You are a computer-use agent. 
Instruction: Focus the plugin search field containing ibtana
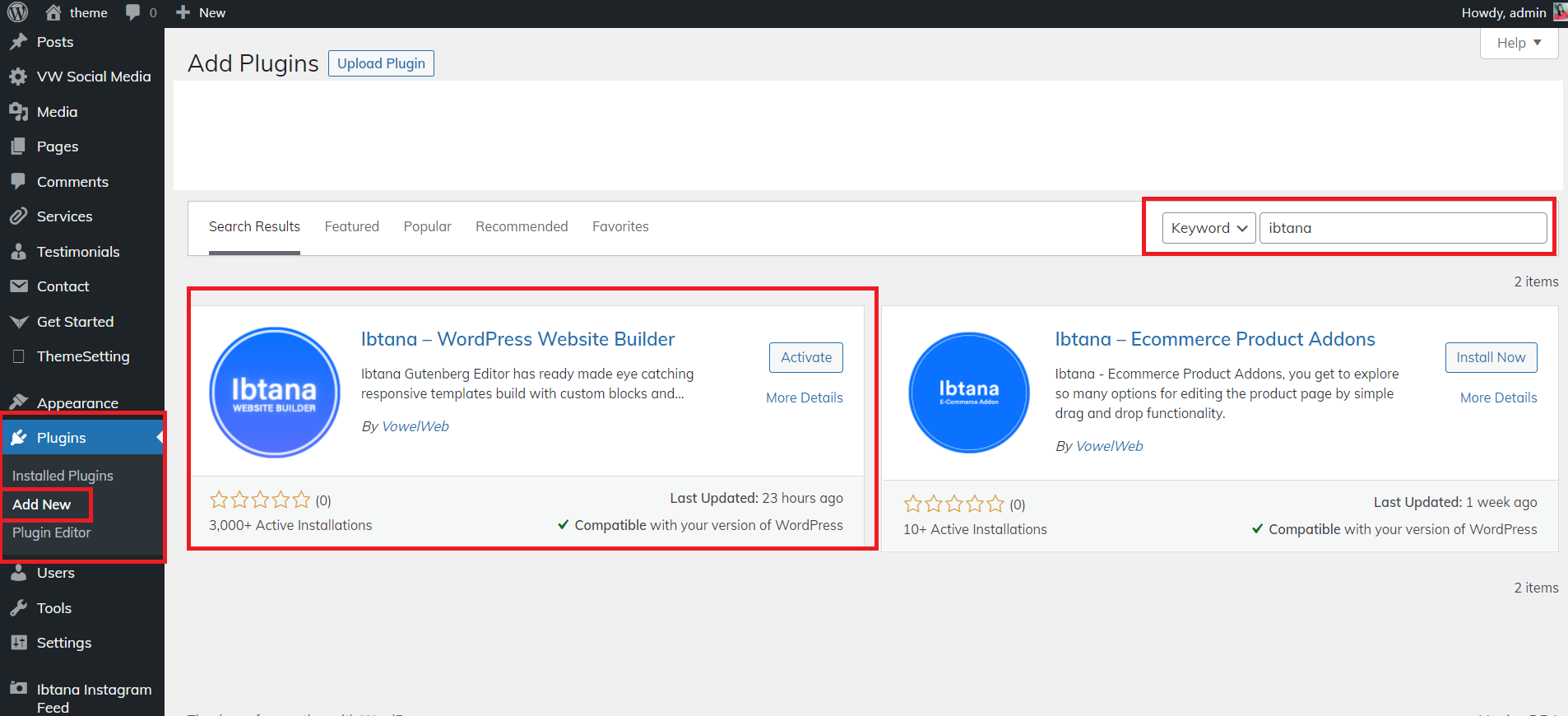(x=1403, y=228)
